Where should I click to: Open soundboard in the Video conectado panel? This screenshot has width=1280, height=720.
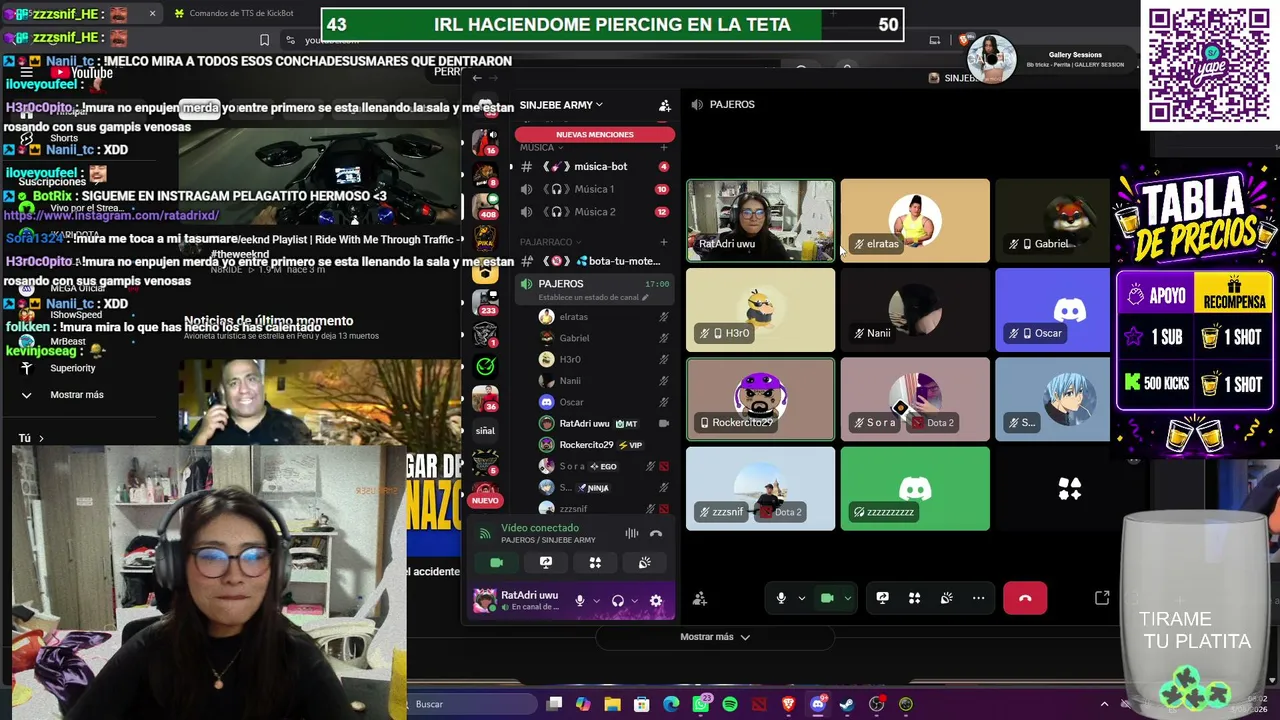(x=644, y=563)
